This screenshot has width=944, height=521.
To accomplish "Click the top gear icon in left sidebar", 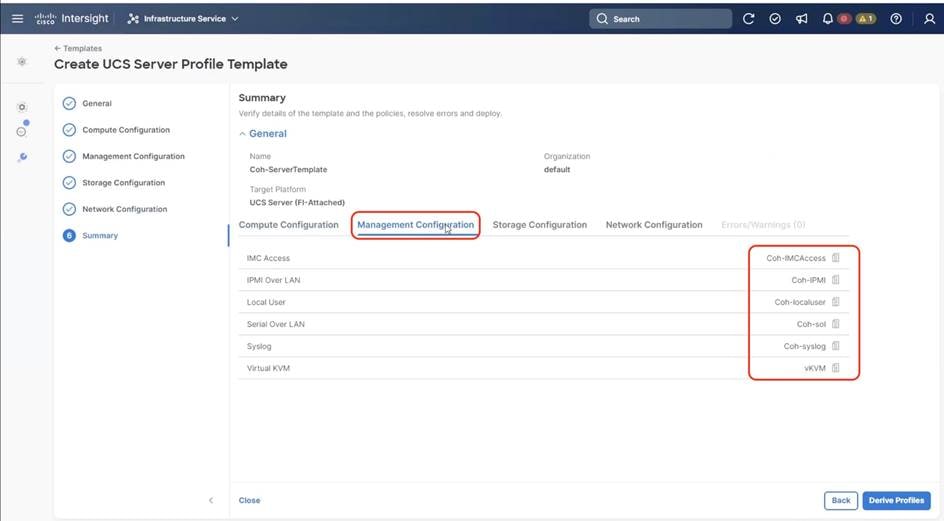I will (x=22, y=61).
